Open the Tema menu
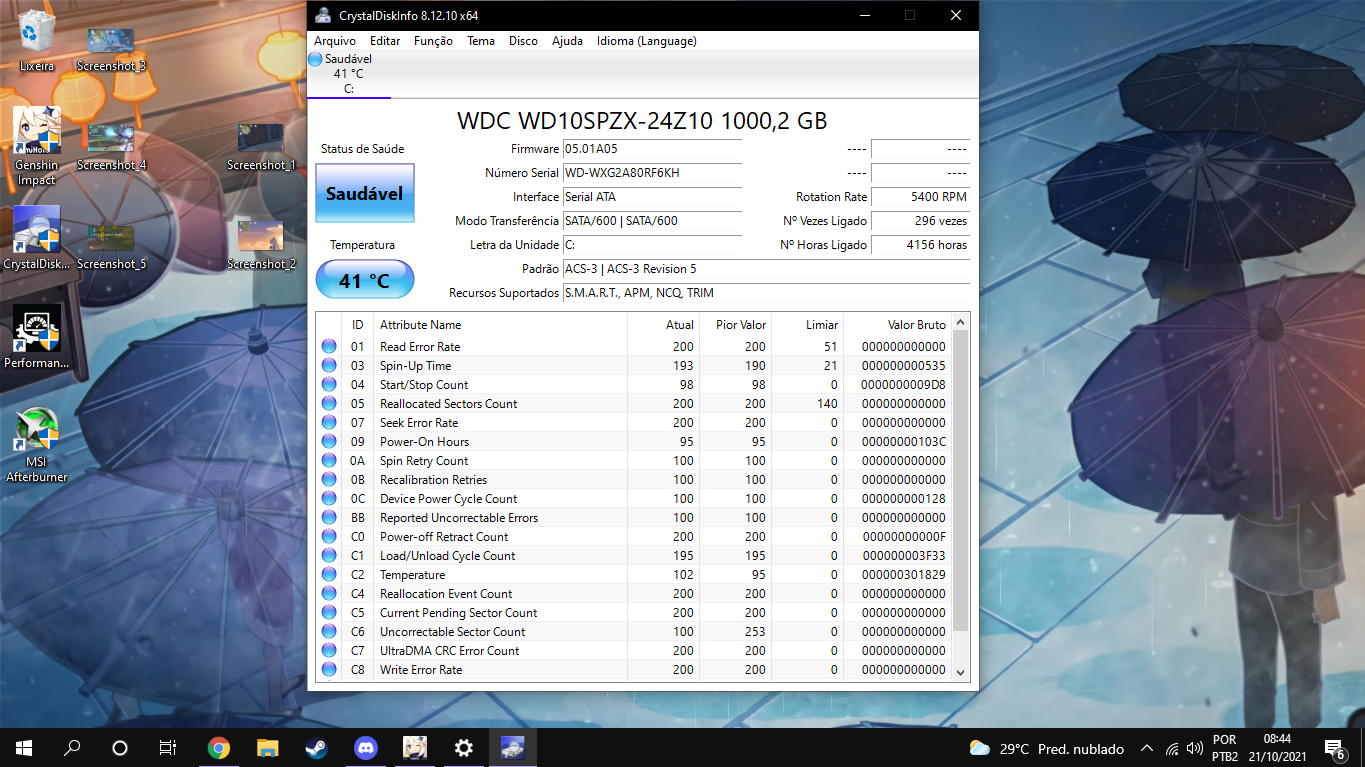 (x=481, y=41)
